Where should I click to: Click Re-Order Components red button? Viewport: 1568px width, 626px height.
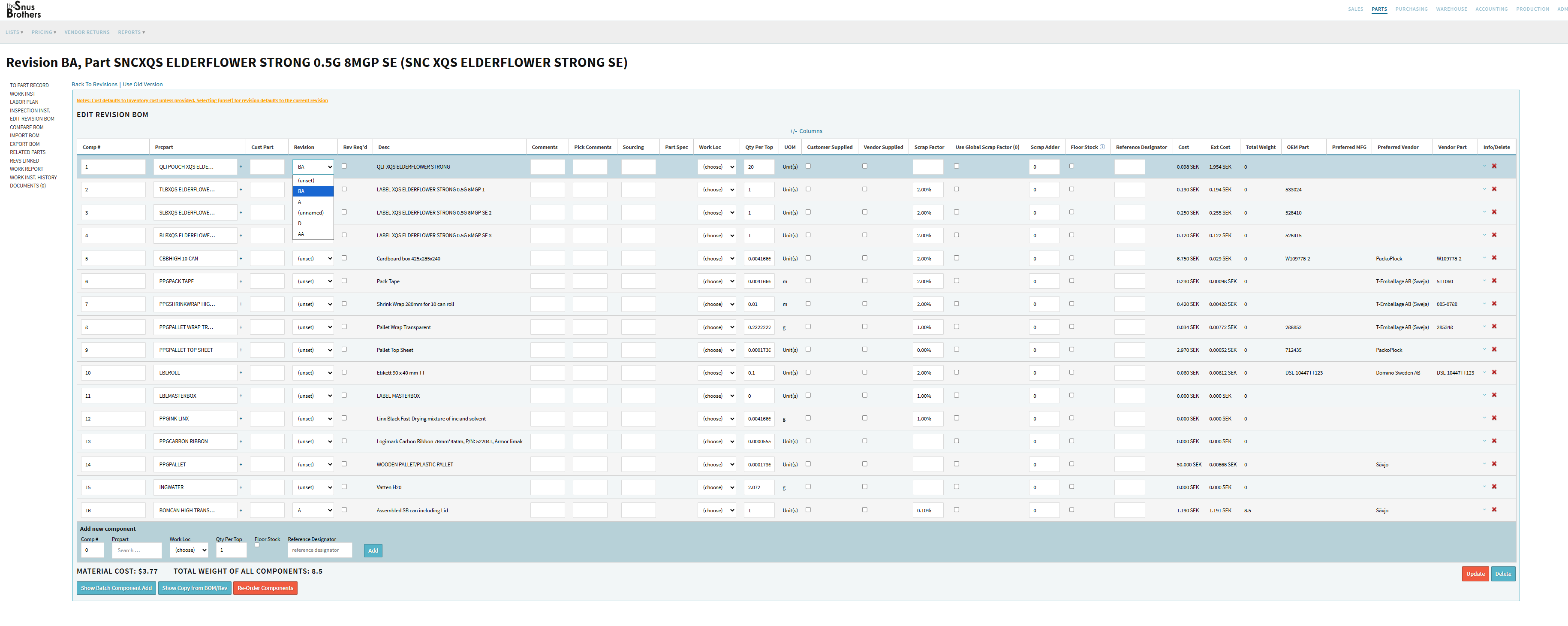tap(265, 588)
